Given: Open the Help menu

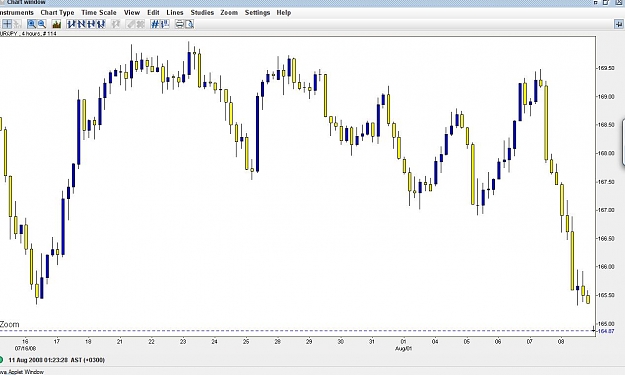Looking at the screenshot, I should click(284, 13).
